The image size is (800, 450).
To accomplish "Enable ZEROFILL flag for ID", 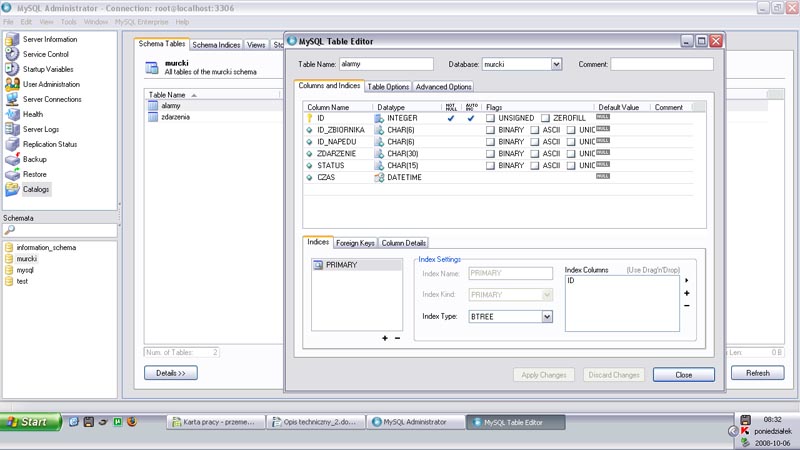I will pos(545,118).
